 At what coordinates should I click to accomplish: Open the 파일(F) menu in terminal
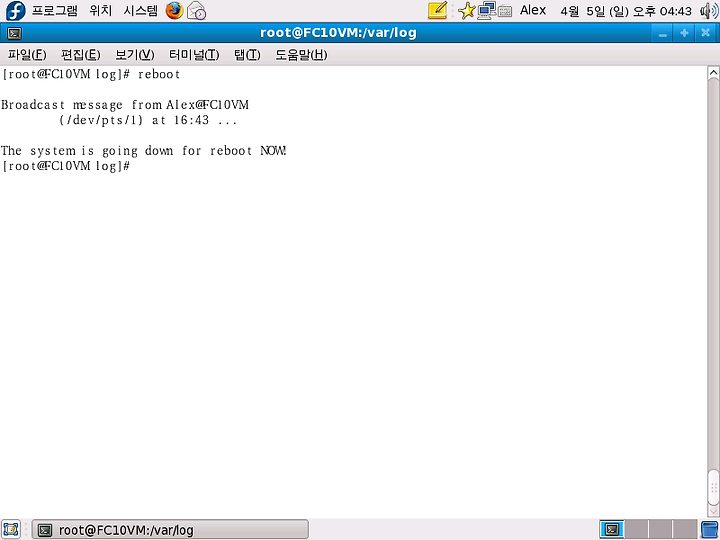[27, 55]
